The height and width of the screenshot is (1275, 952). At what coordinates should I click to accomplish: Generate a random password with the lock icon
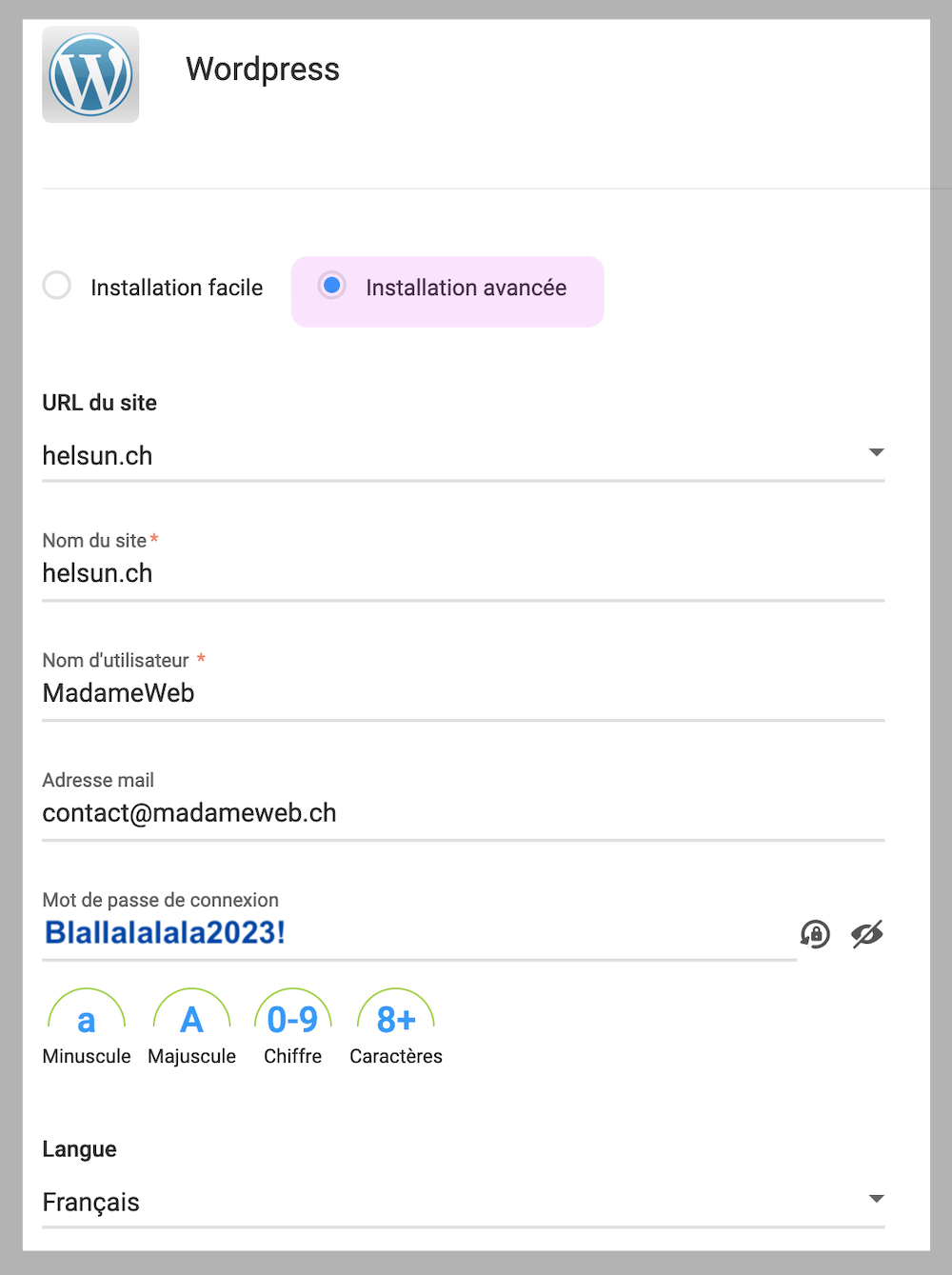click(x=815, y=934)
